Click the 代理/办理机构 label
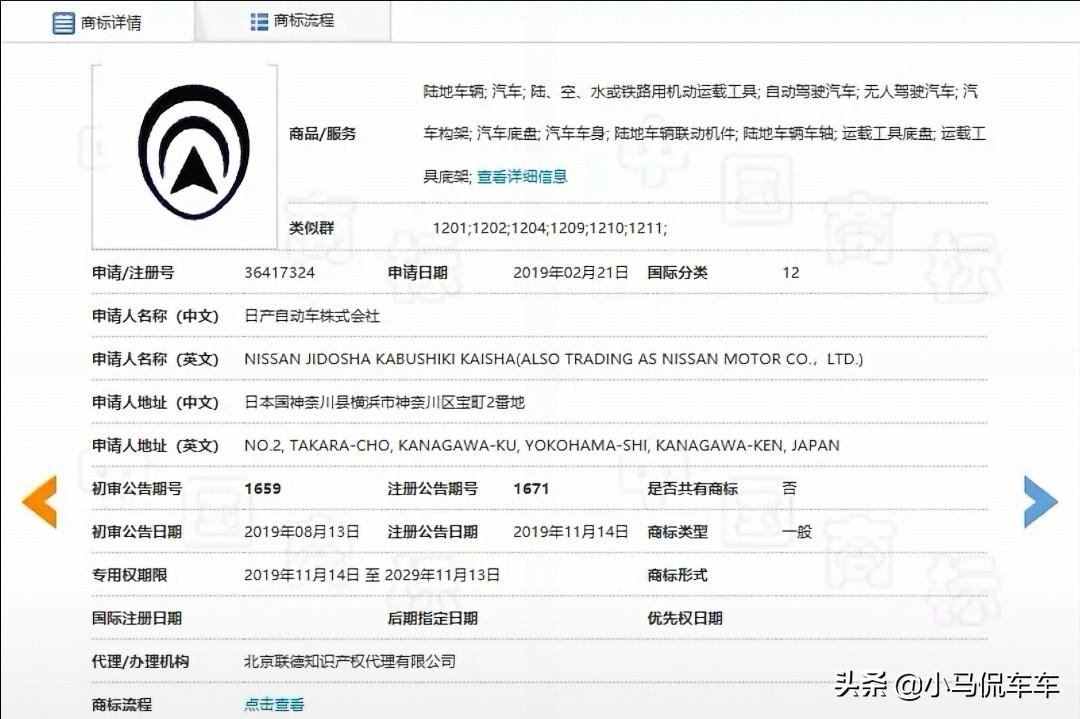 [x=140, y=661]
